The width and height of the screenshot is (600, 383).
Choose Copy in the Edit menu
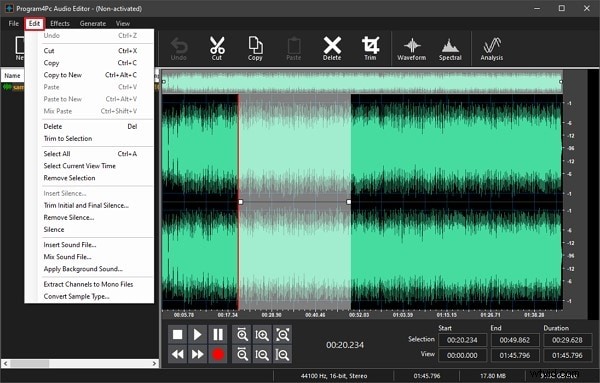(89, 63)
